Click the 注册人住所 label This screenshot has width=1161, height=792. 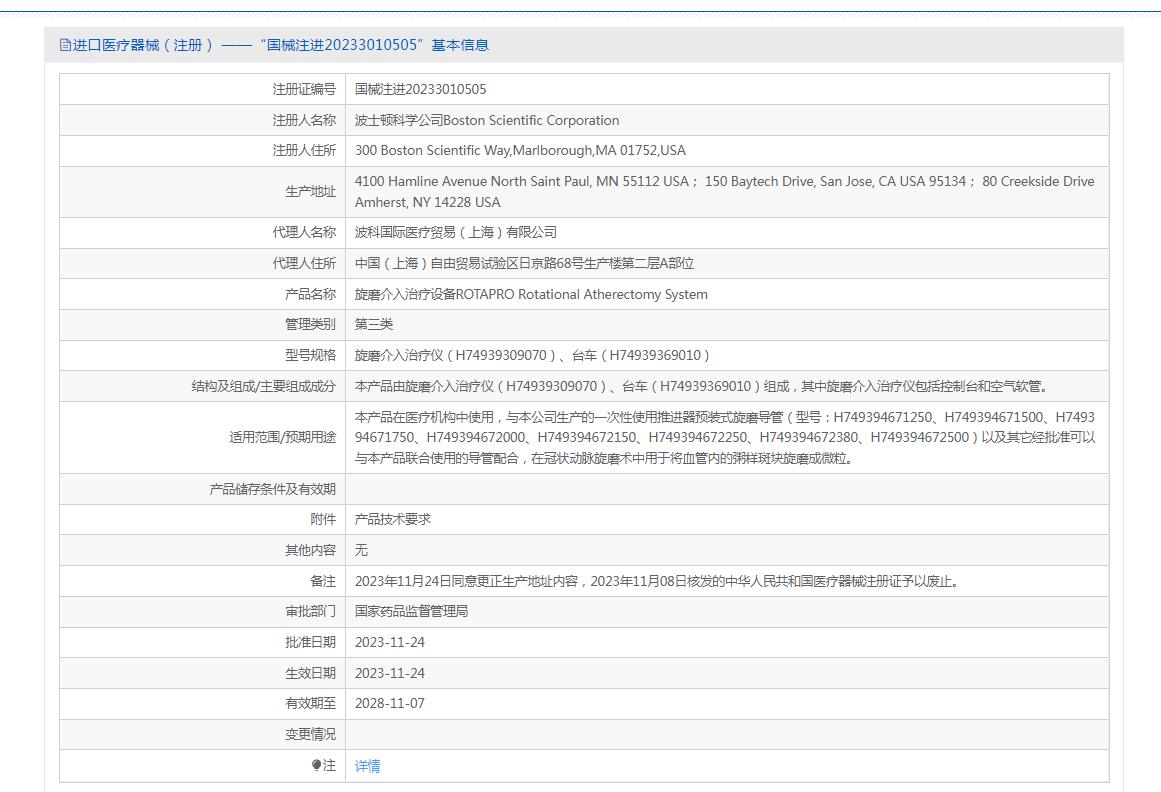click(x=304, y=150)
